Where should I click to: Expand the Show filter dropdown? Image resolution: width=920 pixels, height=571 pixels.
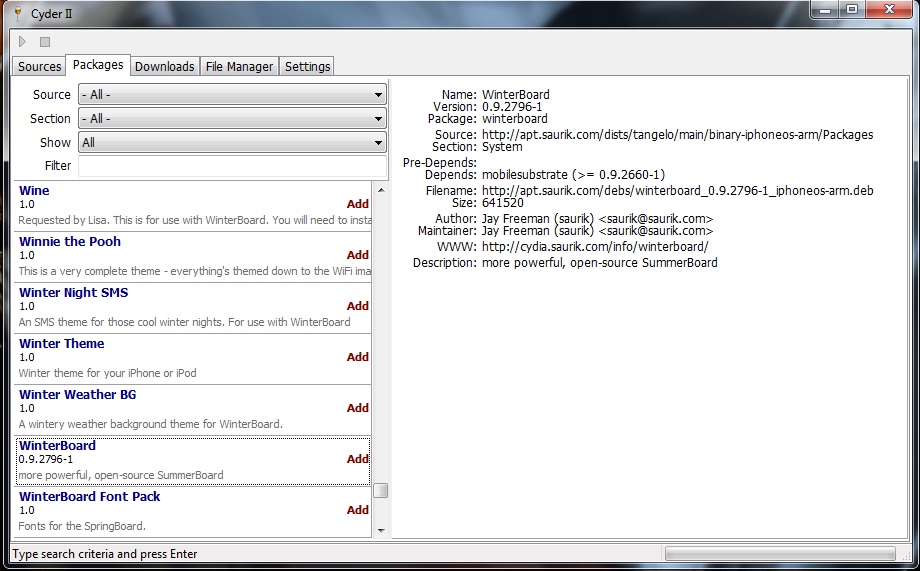click(232, 143)
